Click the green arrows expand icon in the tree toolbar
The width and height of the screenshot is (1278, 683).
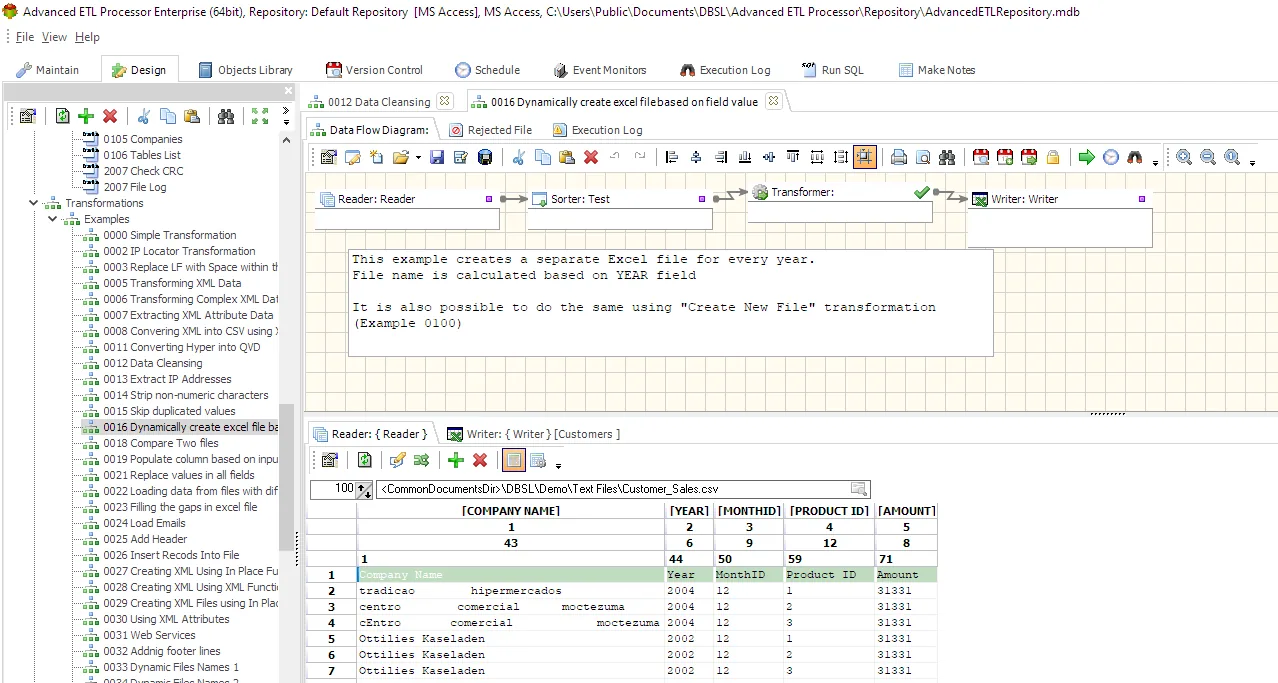(260, 116)
